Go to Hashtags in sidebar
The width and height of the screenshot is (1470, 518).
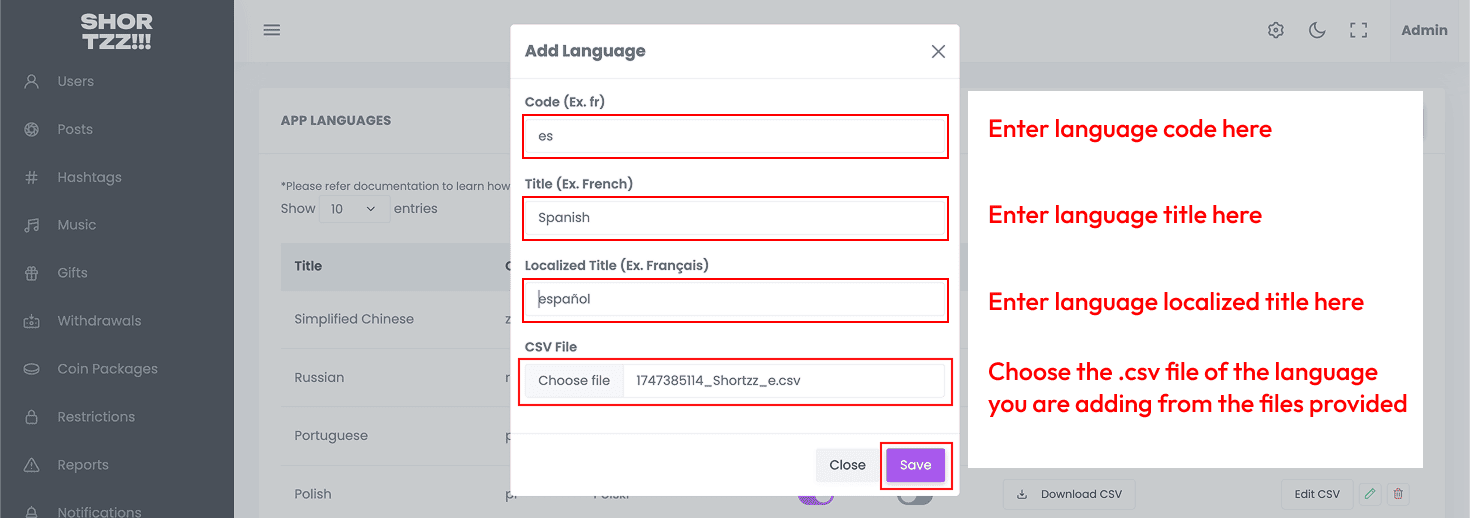tap(89, 177)
